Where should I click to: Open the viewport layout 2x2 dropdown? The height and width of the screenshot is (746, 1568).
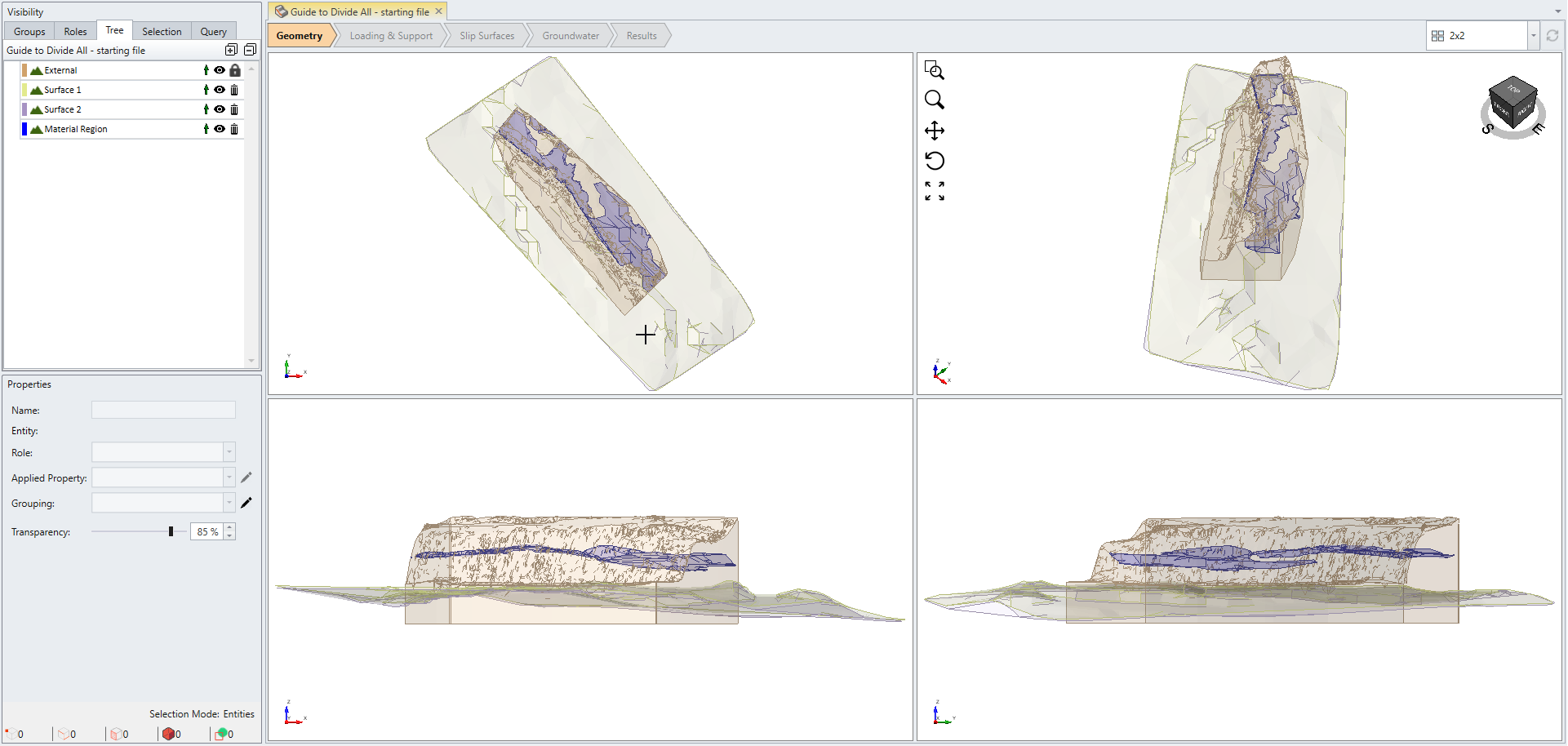pyautogui.click(x=1533, y=35)
